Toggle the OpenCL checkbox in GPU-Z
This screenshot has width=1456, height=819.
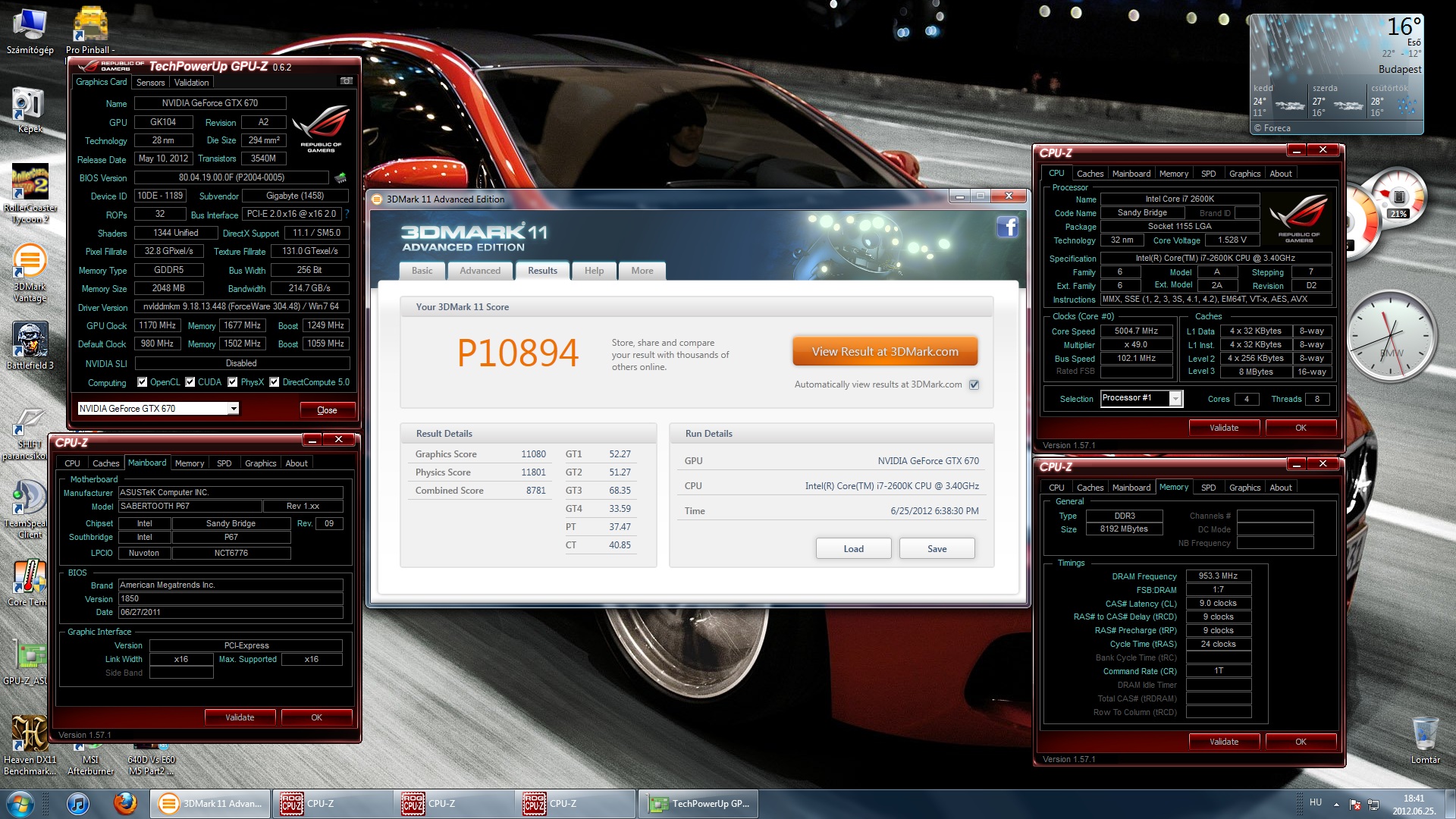(x=143, y=382)
